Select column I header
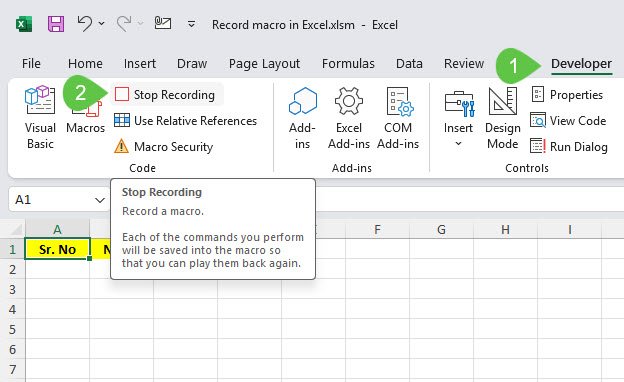624x382 pixels. tap(569, 230)
